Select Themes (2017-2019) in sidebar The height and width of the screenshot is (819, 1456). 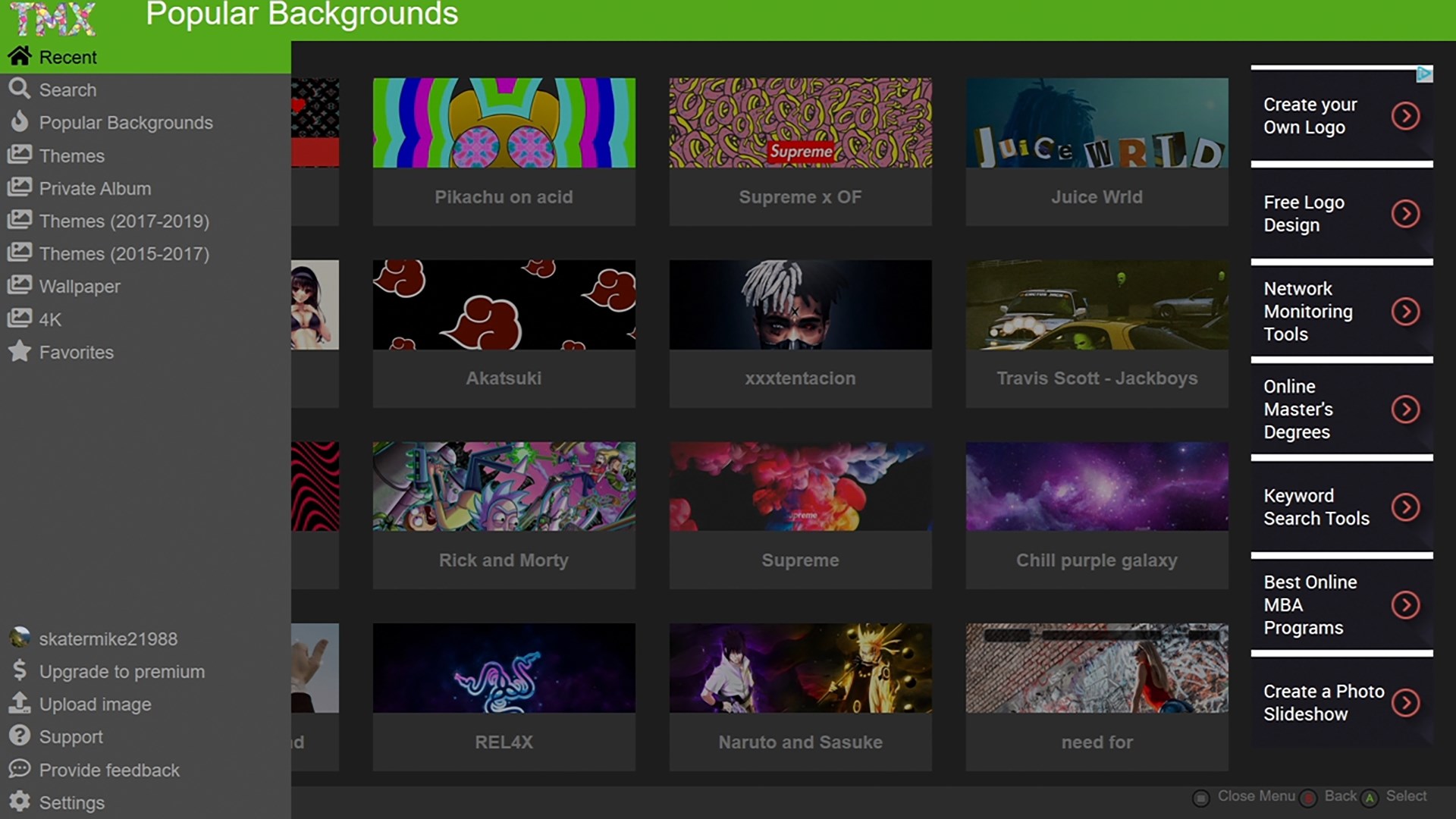point(124,221)
